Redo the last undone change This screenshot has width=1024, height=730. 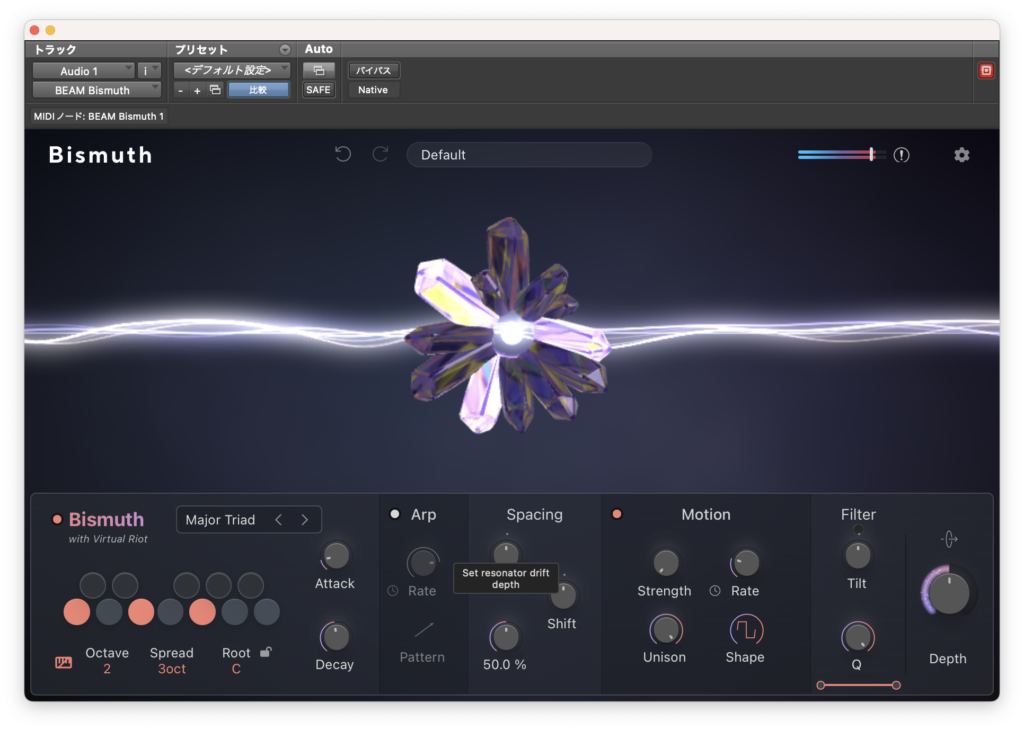pyautogui.click(x=380, y=155)
